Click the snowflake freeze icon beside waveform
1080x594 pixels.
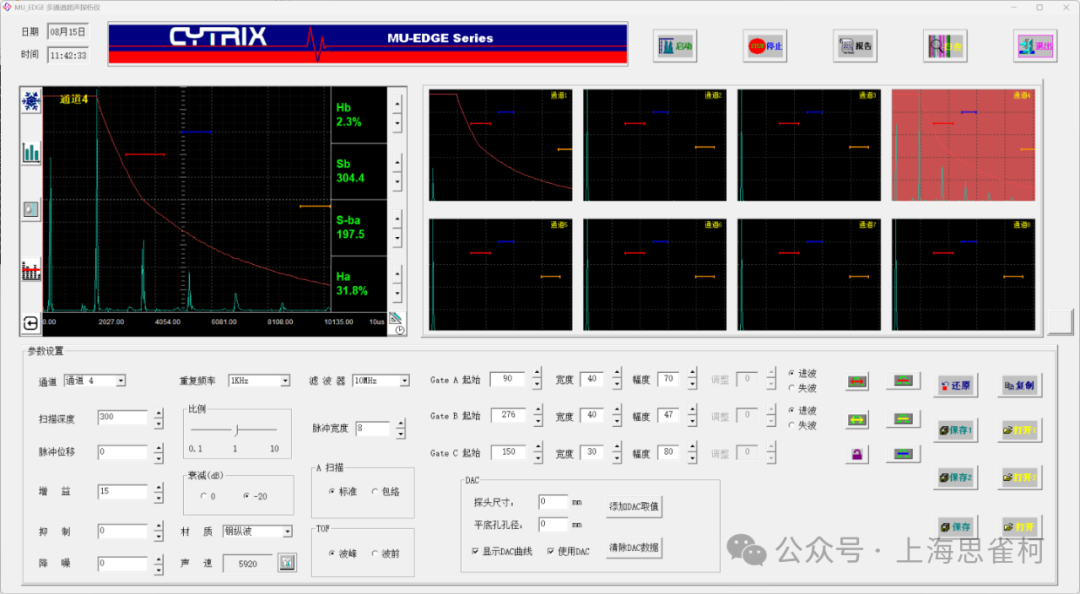click(31, 101)
